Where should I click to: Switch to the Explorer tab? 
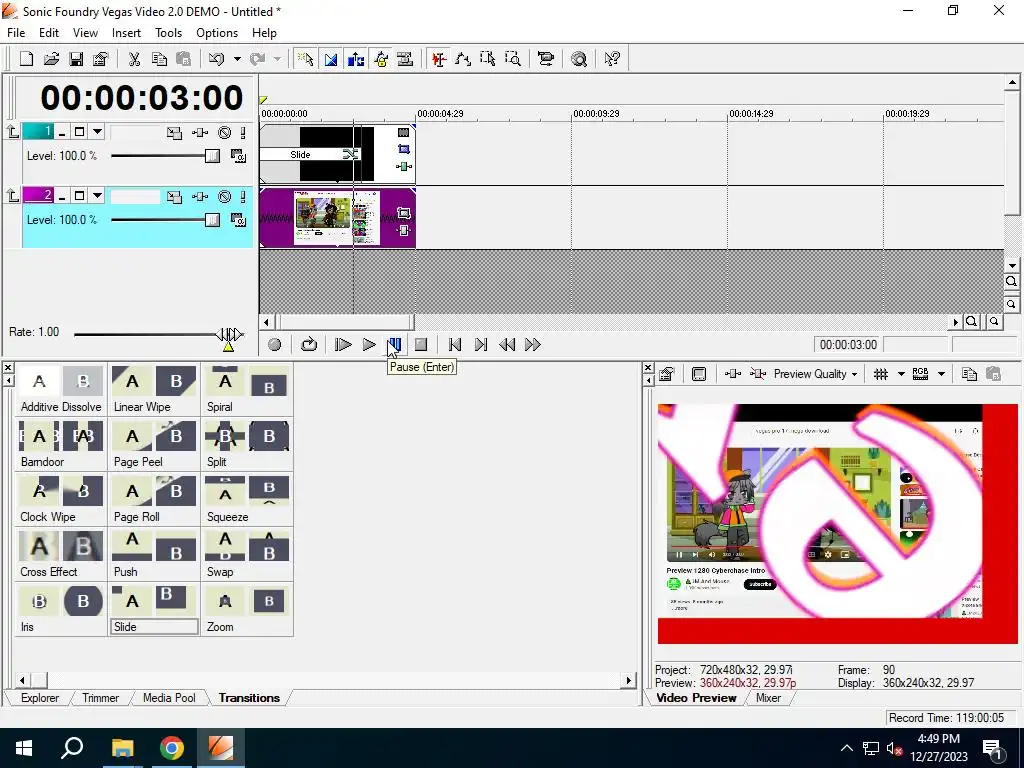(x=39, y=698)
